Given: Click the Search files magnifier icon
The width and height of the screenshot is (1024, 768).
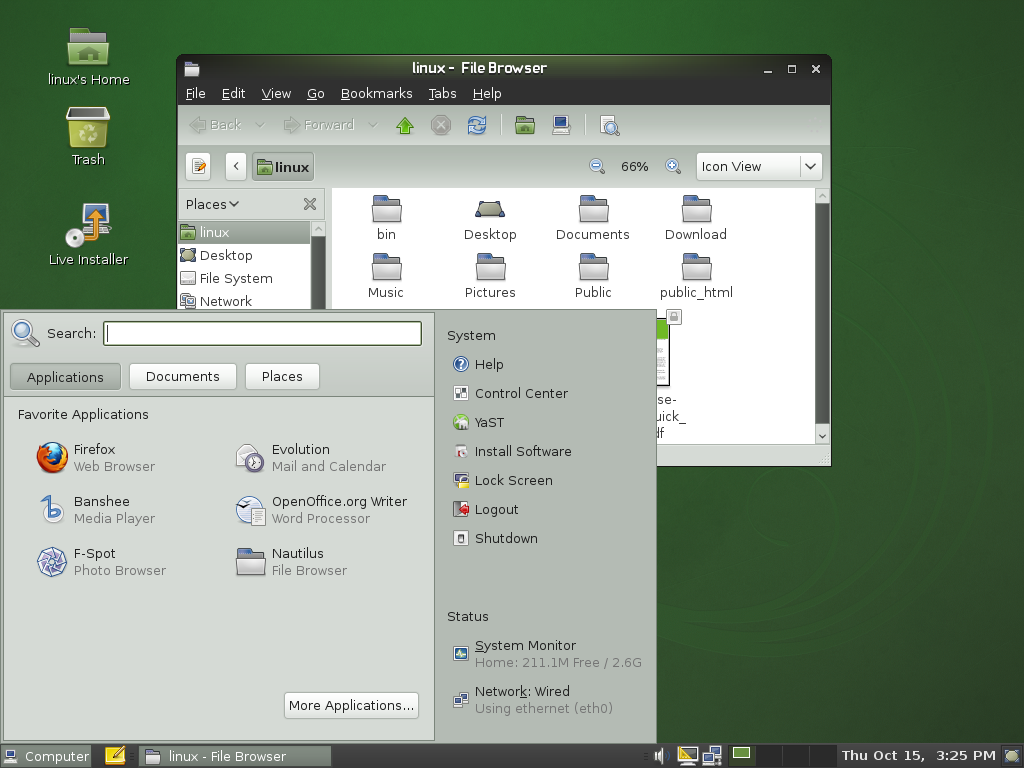Looking at the screenshot, I should click(609, 125).
